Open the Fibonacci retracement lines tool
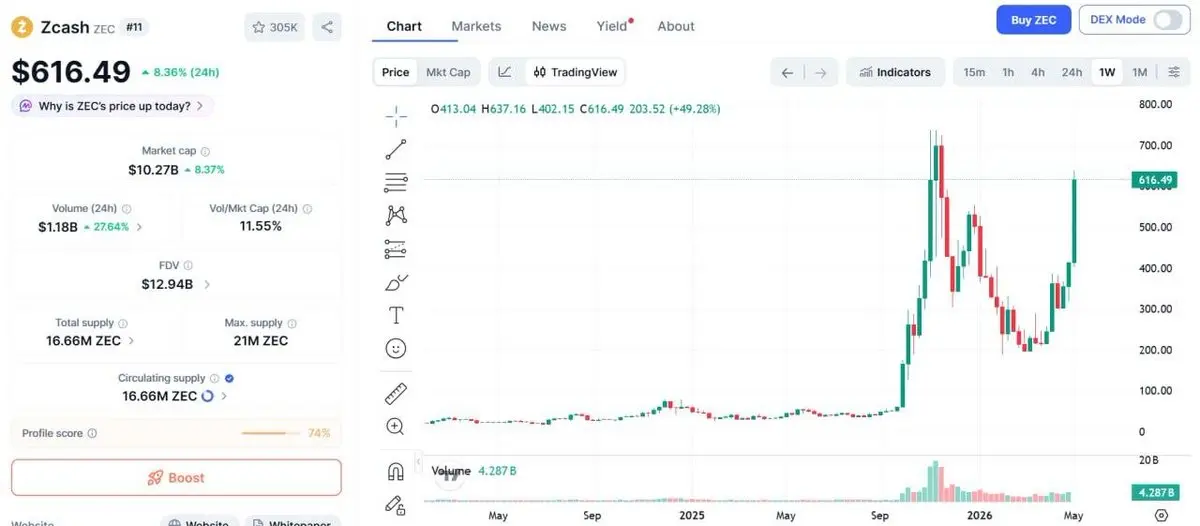Viewport: 1200px width, 526px height. pos(396,183)
